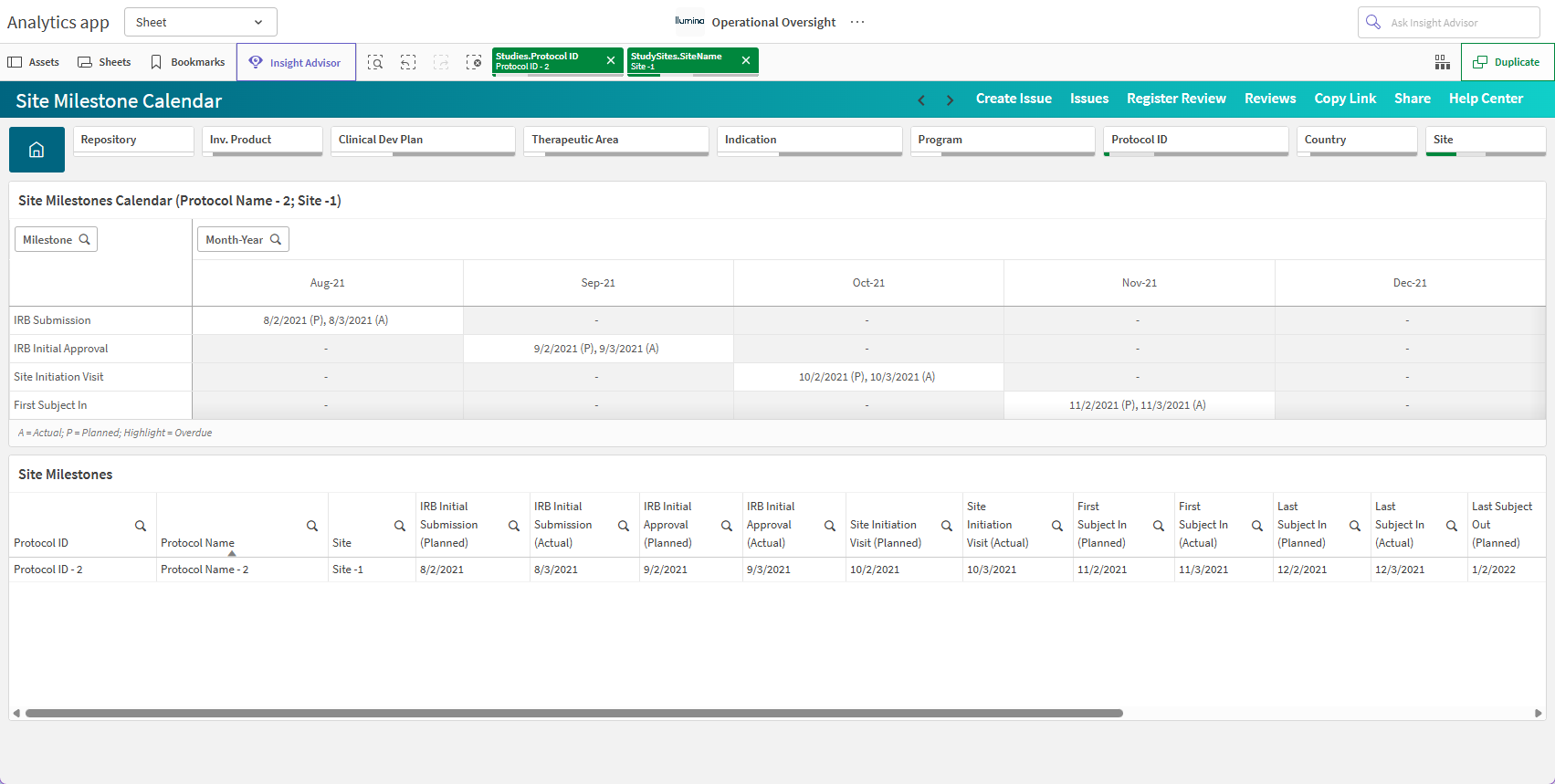
Task: Click the horizontal scrollbar in Site Milestones table
Action: [574, 713]
